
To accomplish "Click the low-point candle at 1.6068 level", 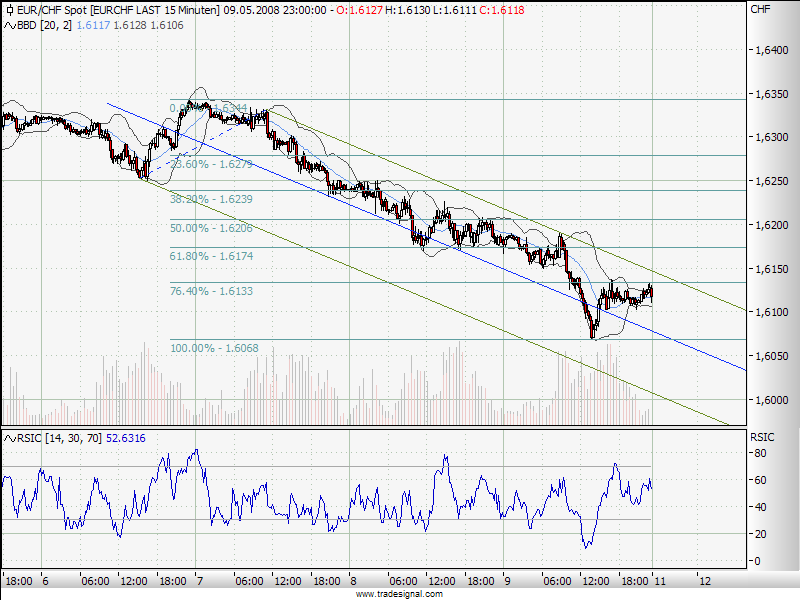I will (592, 332).
